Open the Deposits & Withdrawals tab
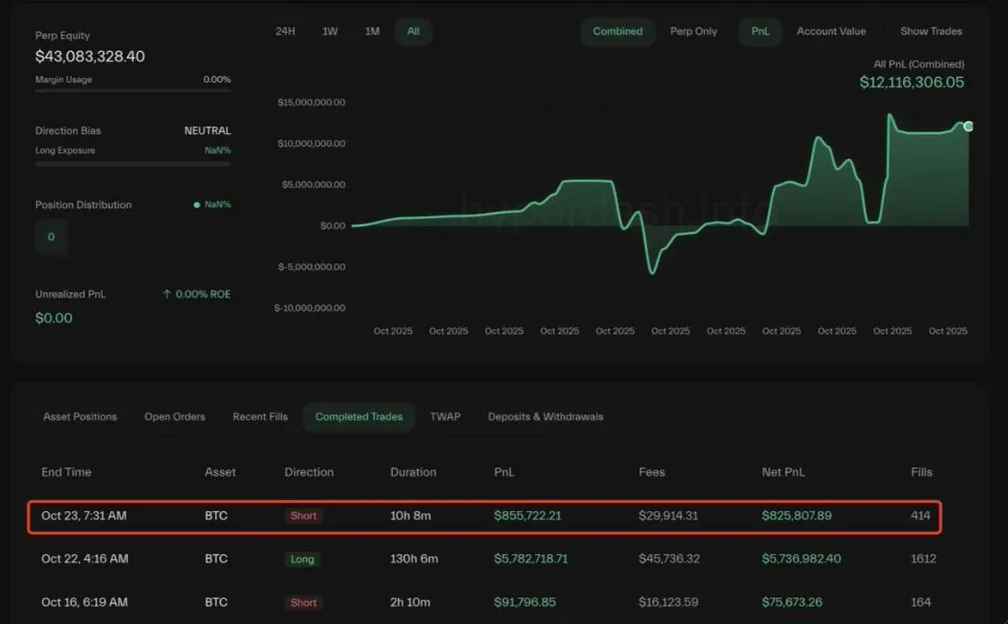The height and width of the screenshot is (624, 1008). click(545, 417)
